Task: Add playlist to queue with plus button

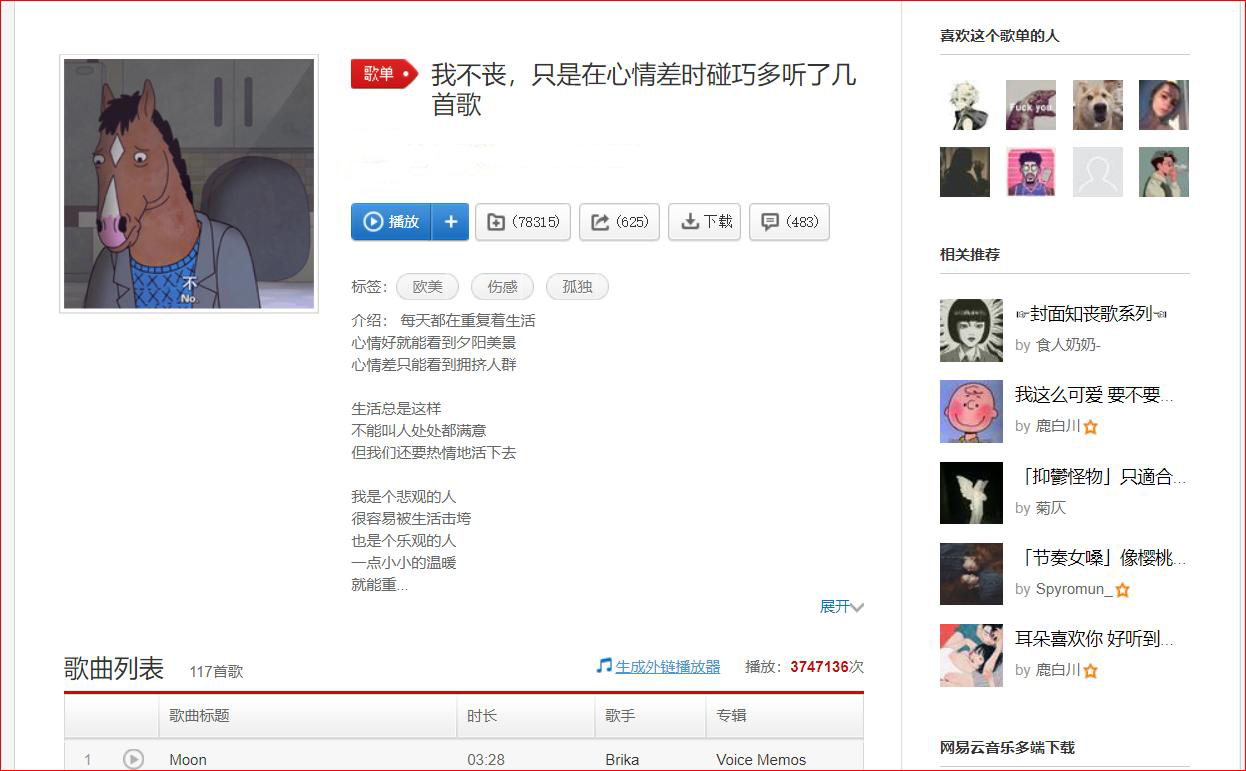Action: tap(451, 222)
